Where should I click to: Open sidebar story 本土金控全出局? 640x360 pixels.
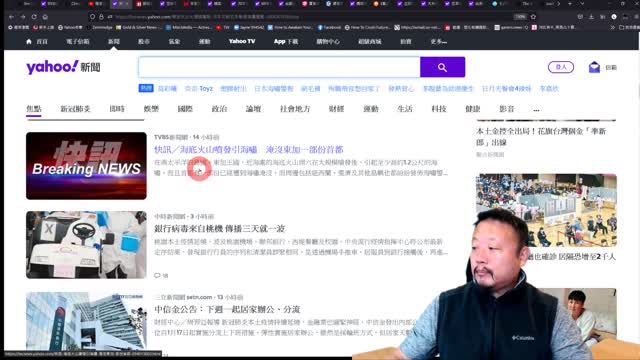541,137
